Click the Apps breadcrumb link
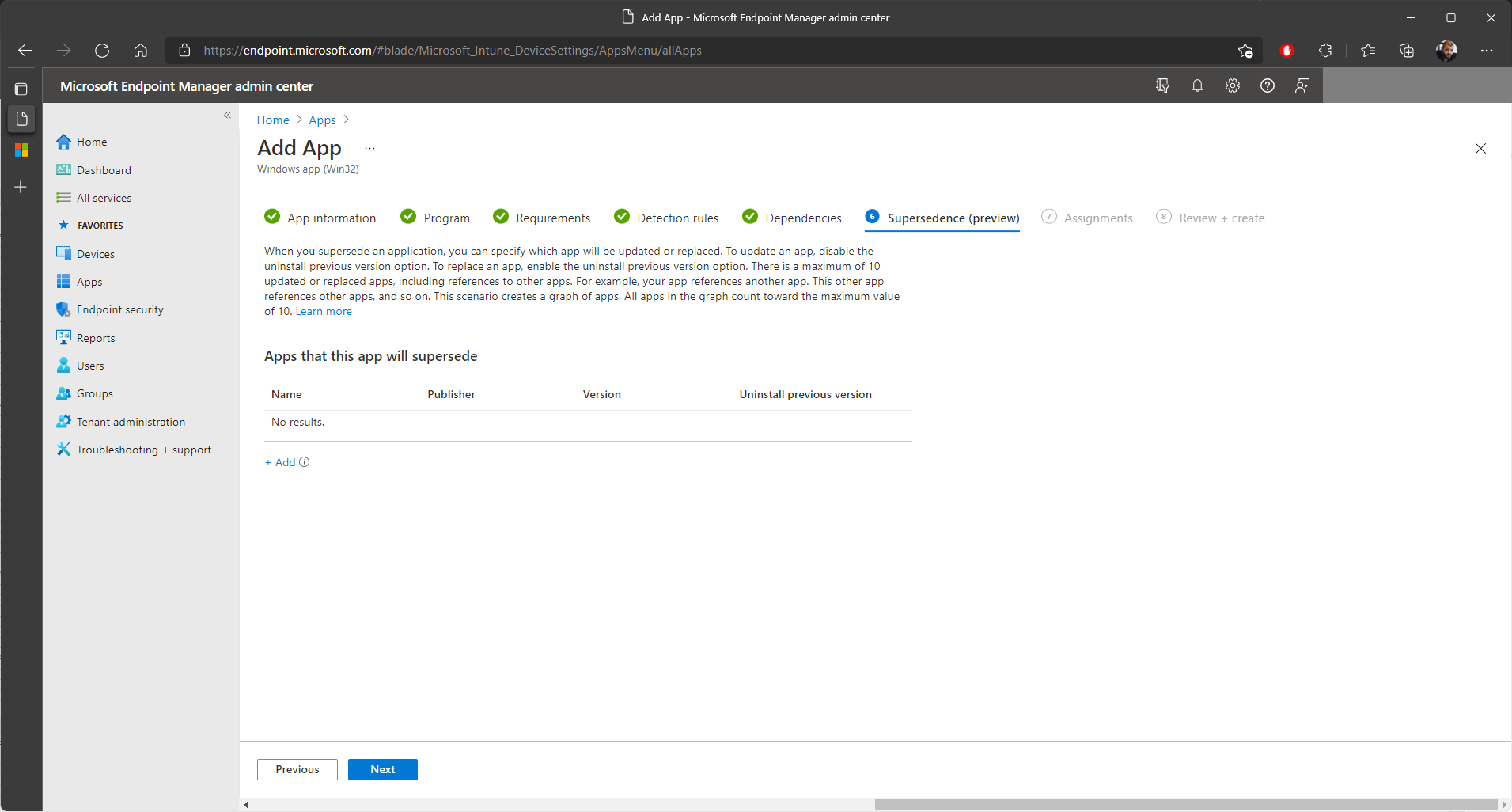The width and height of the screenshot is (1512, 812). click(x=322, y=120)
